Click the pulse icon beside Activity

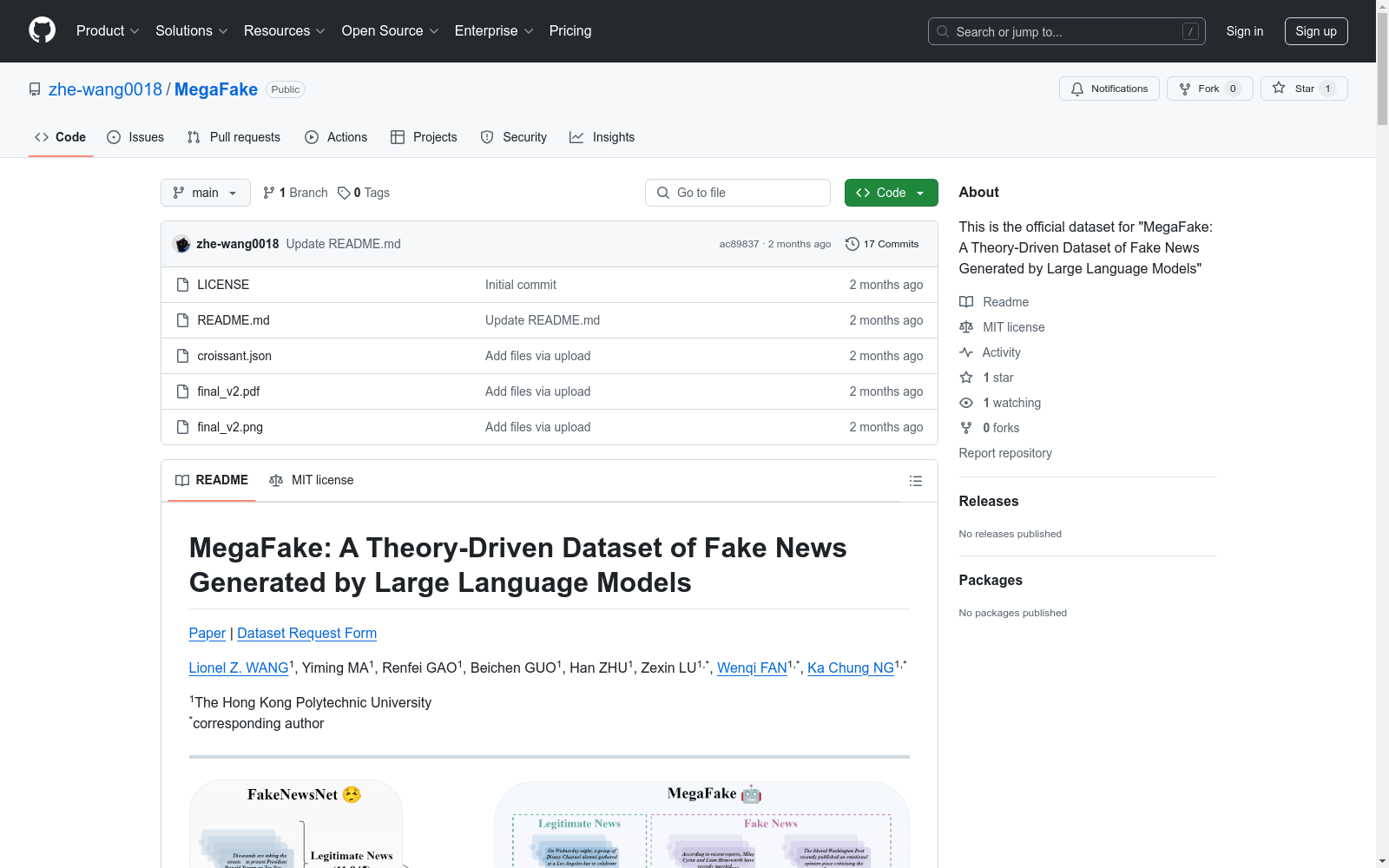coord(966,352)
